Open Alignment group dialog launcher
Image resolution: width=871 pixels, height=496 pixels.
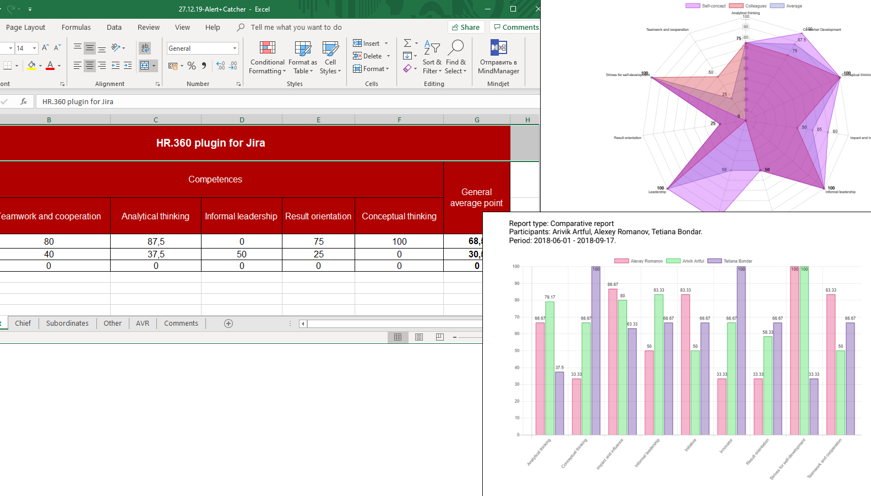158,84
